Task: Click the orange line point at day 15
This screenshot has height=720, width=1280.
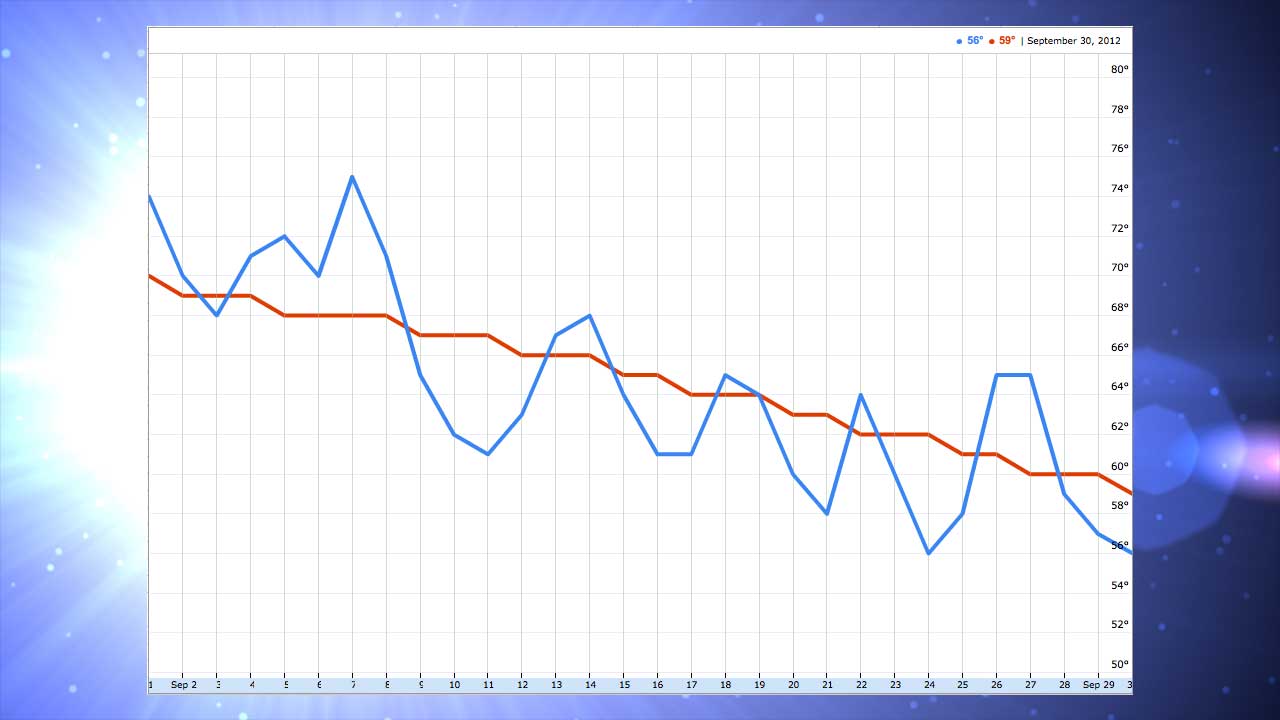Action: [x=624, y=375]
